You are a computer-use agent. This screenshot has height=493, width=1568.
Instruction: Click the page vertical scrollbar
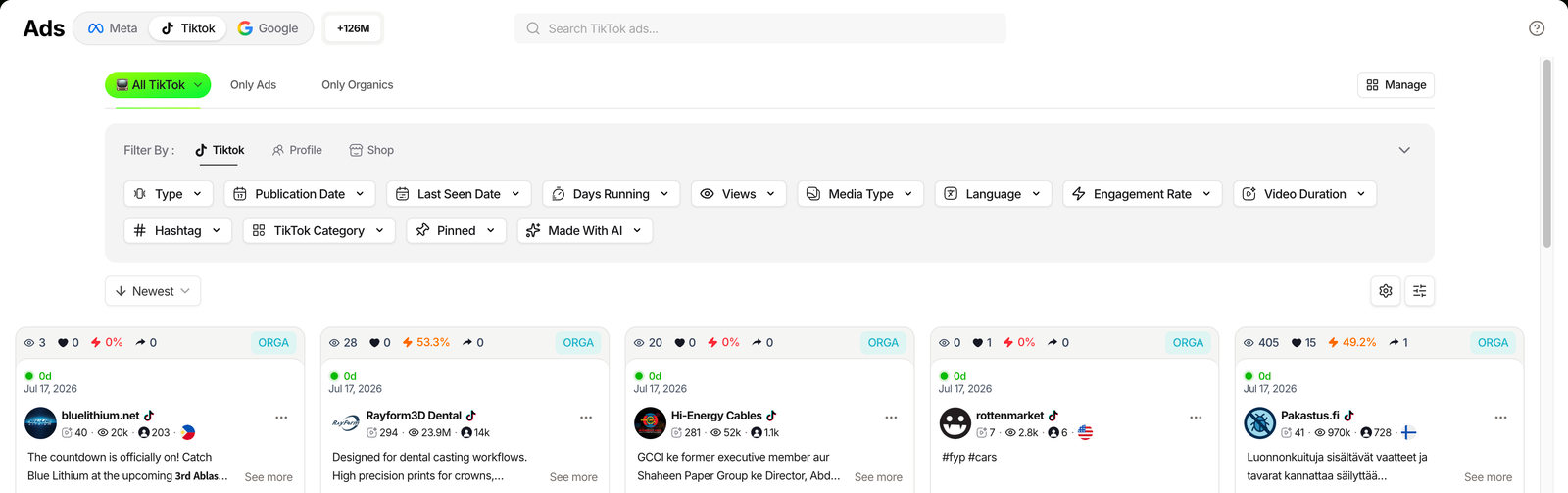(1546, 153)
